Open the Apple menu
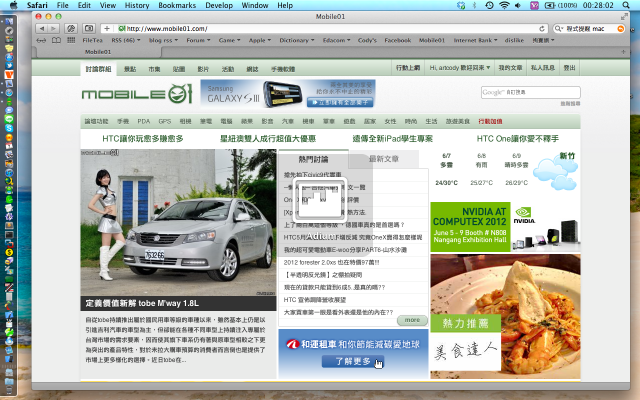The width and height of the screenshot is (640, 400). click(13, 5)
